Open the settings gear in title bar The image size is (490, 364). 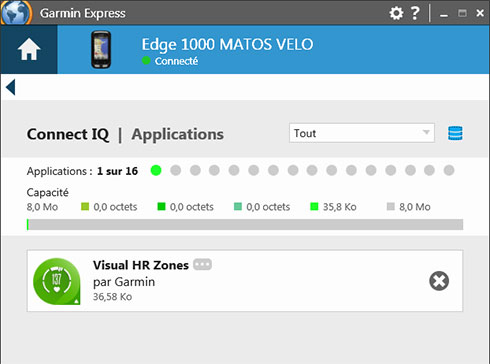(x=396, y=13)
